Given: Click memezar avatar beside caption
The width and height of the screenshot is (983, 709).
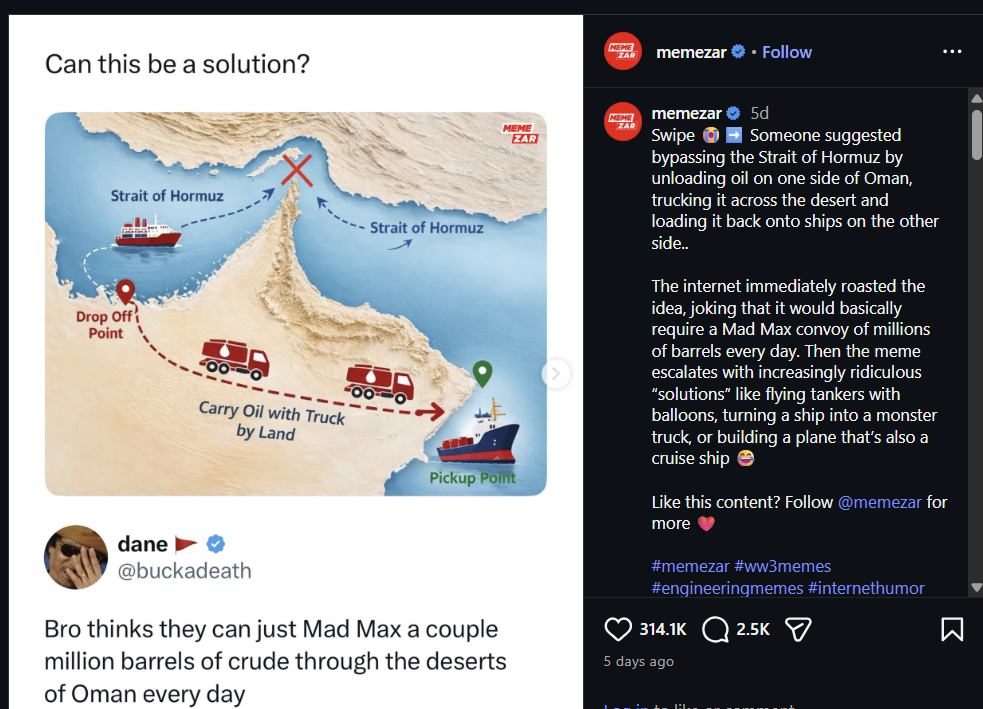Looking at the screenshot, I should click(x=622, y=122).
